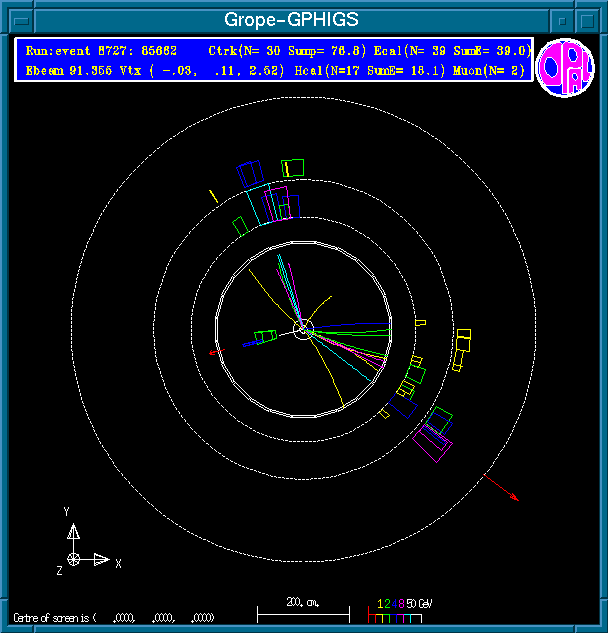Select the blue calorimeter cluster at lower right
Image resolution: width=608 pixels, height=633 pixels.
point(404,406)
